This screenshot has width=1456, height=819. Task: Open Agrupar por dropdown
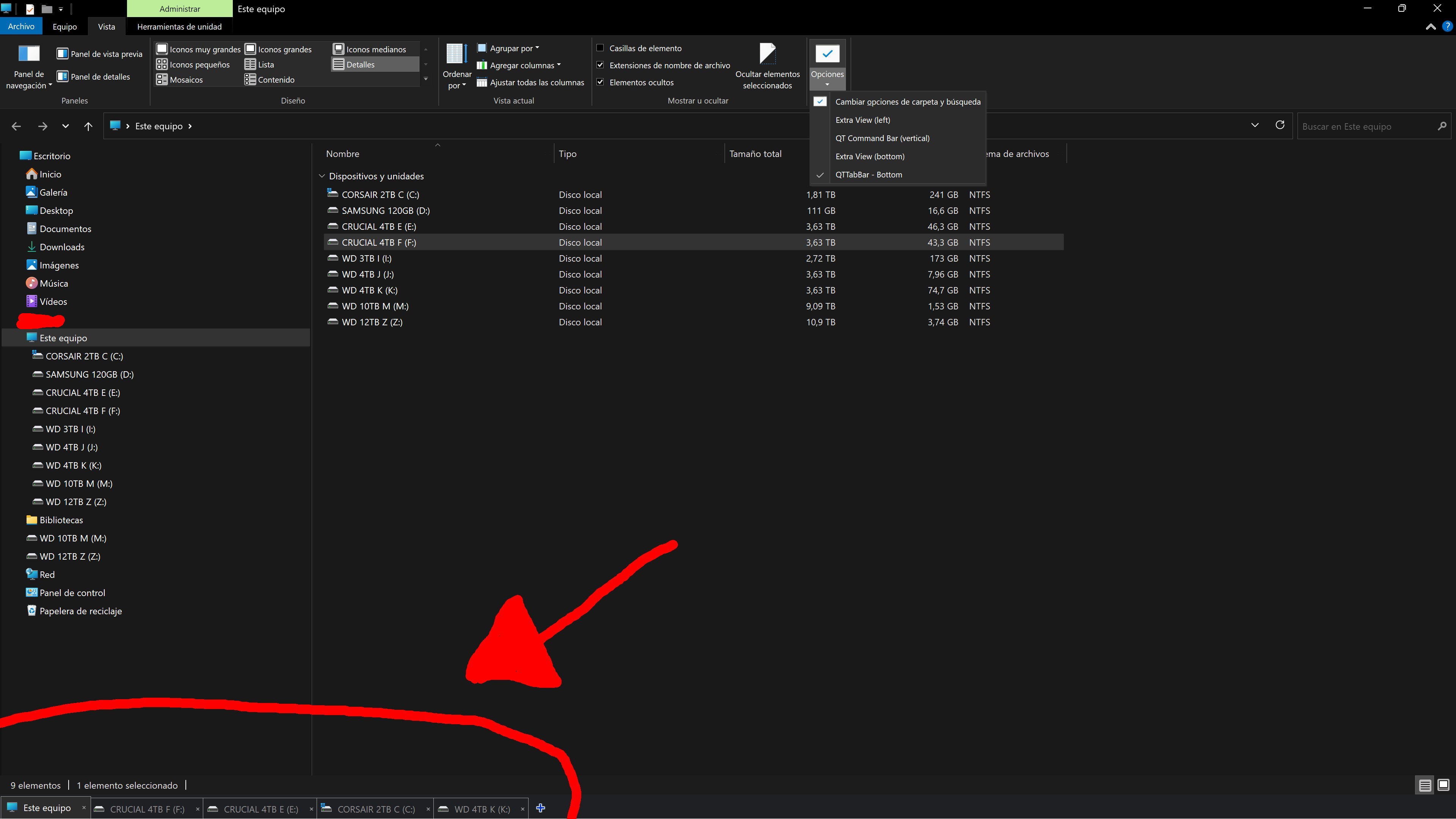[508, 48]
